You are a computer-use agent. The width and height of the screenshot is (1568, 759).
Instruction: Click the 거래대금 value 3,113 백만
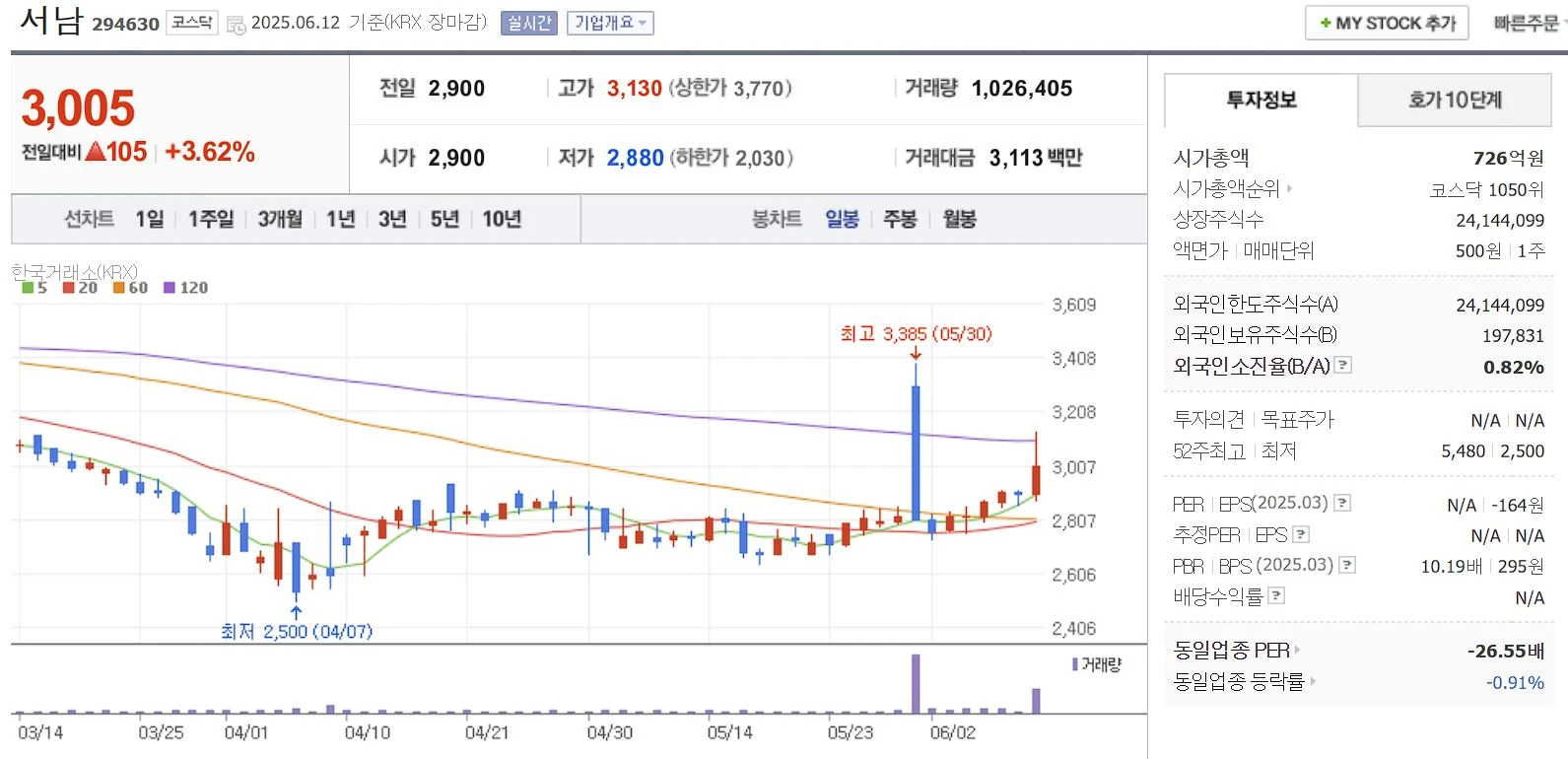click(x=1036, y=158)
